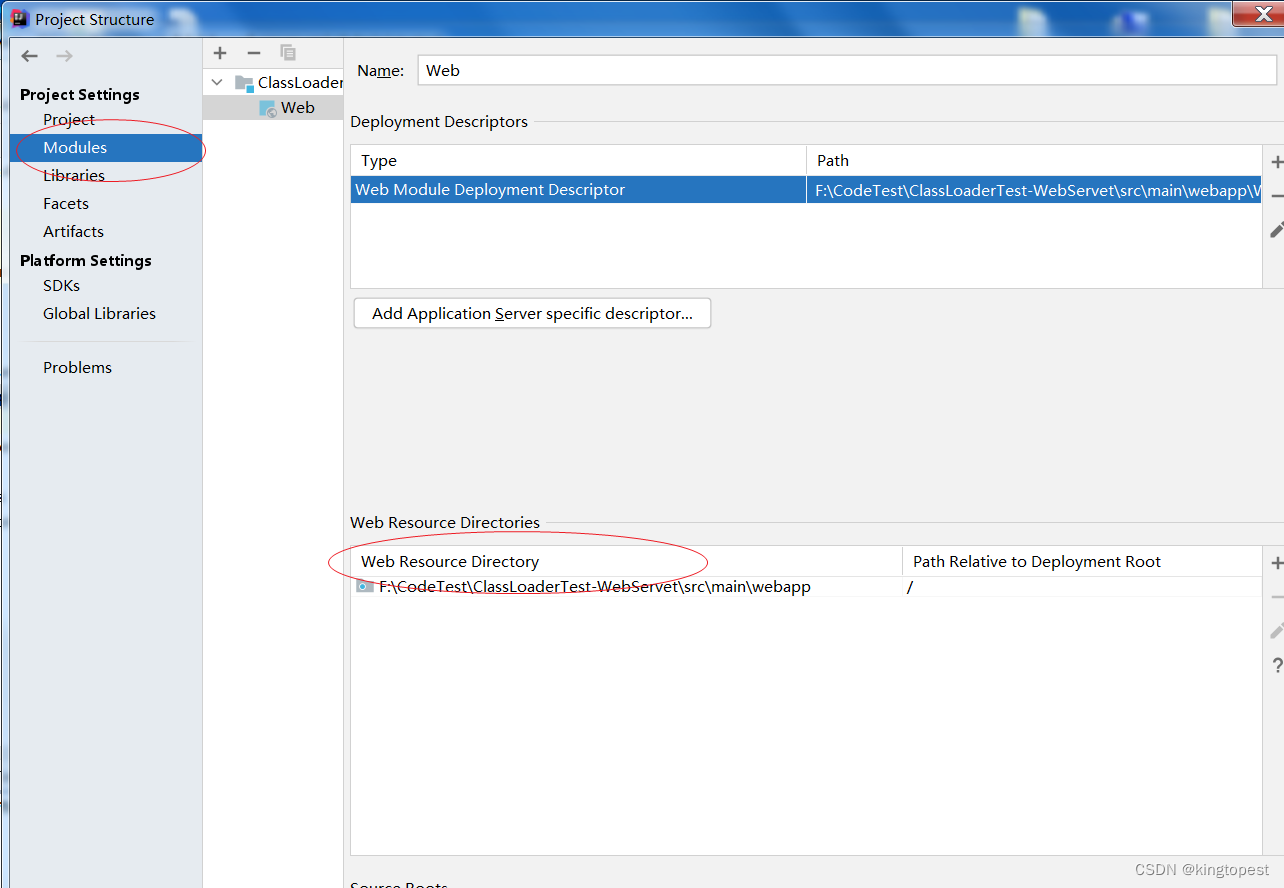Viewport: 1284px width, 888px height.
Task: Open Artifacts settings
Action: (x=73, y=231)
